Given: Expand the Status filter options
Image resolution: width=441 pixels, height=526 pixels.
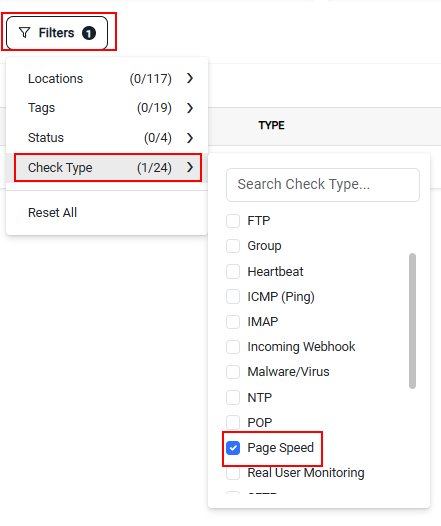Looking at the screenshot, I should coord(107,138).
